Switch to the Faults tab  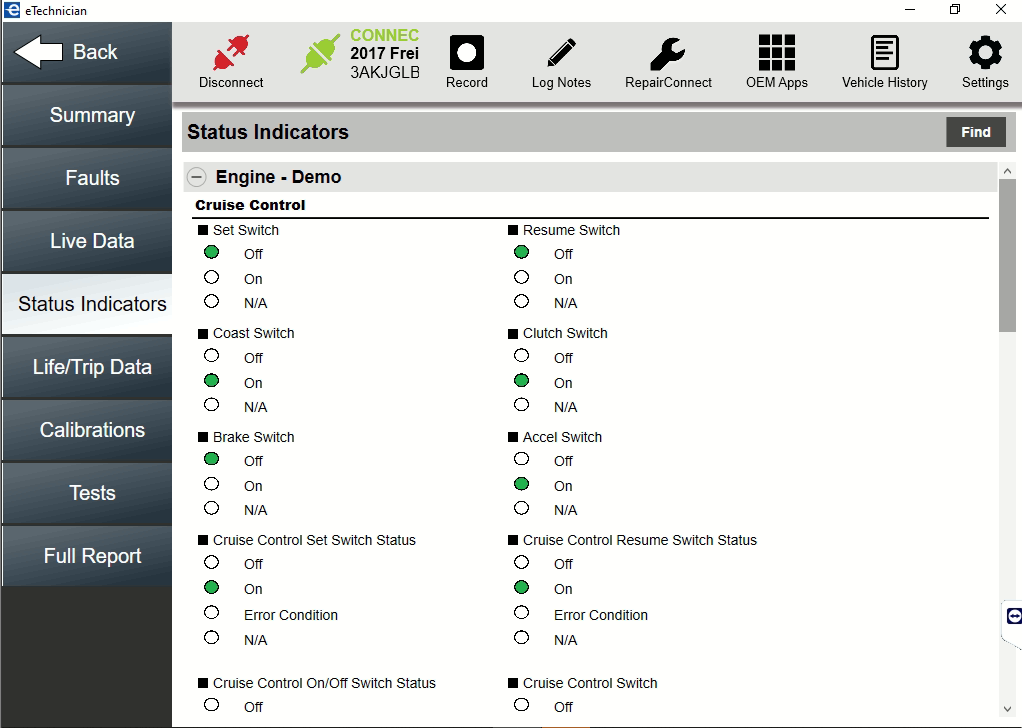[86, 178]
